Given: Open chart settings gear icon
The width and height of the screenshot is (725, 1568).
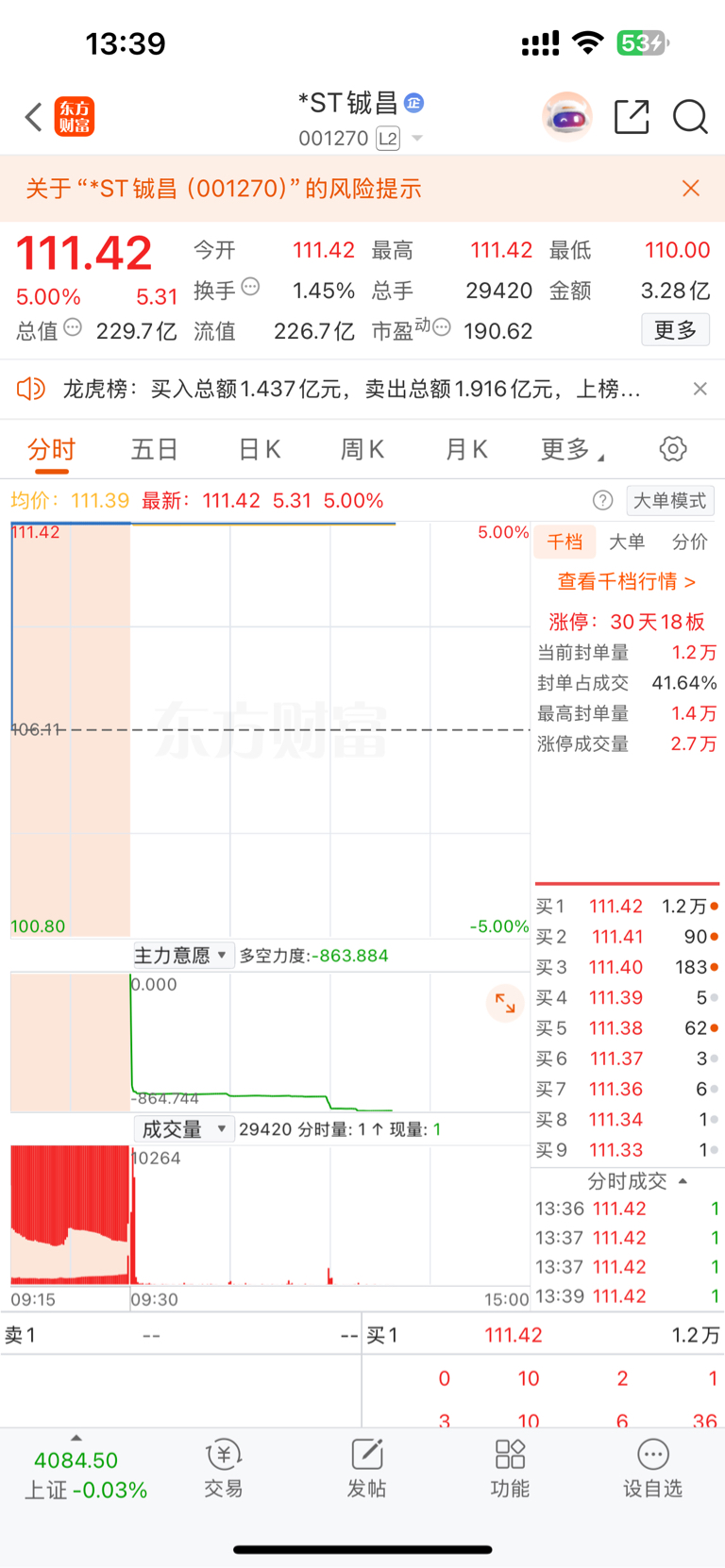Looking at the screenshot, I should pos(673,449).
